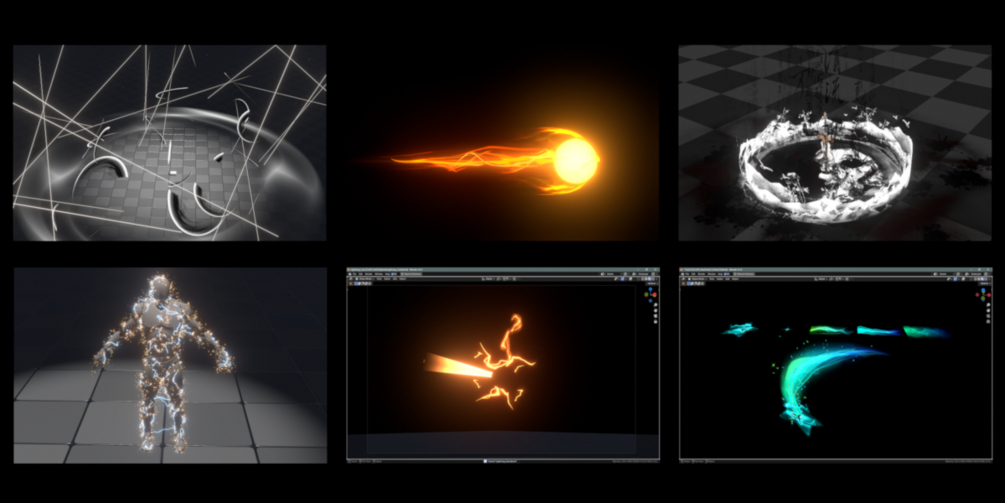This screenshot has width=1005, height=503.
Task: Select rendered shading mode in teal slash window
Action: click(x=986, y=279)
